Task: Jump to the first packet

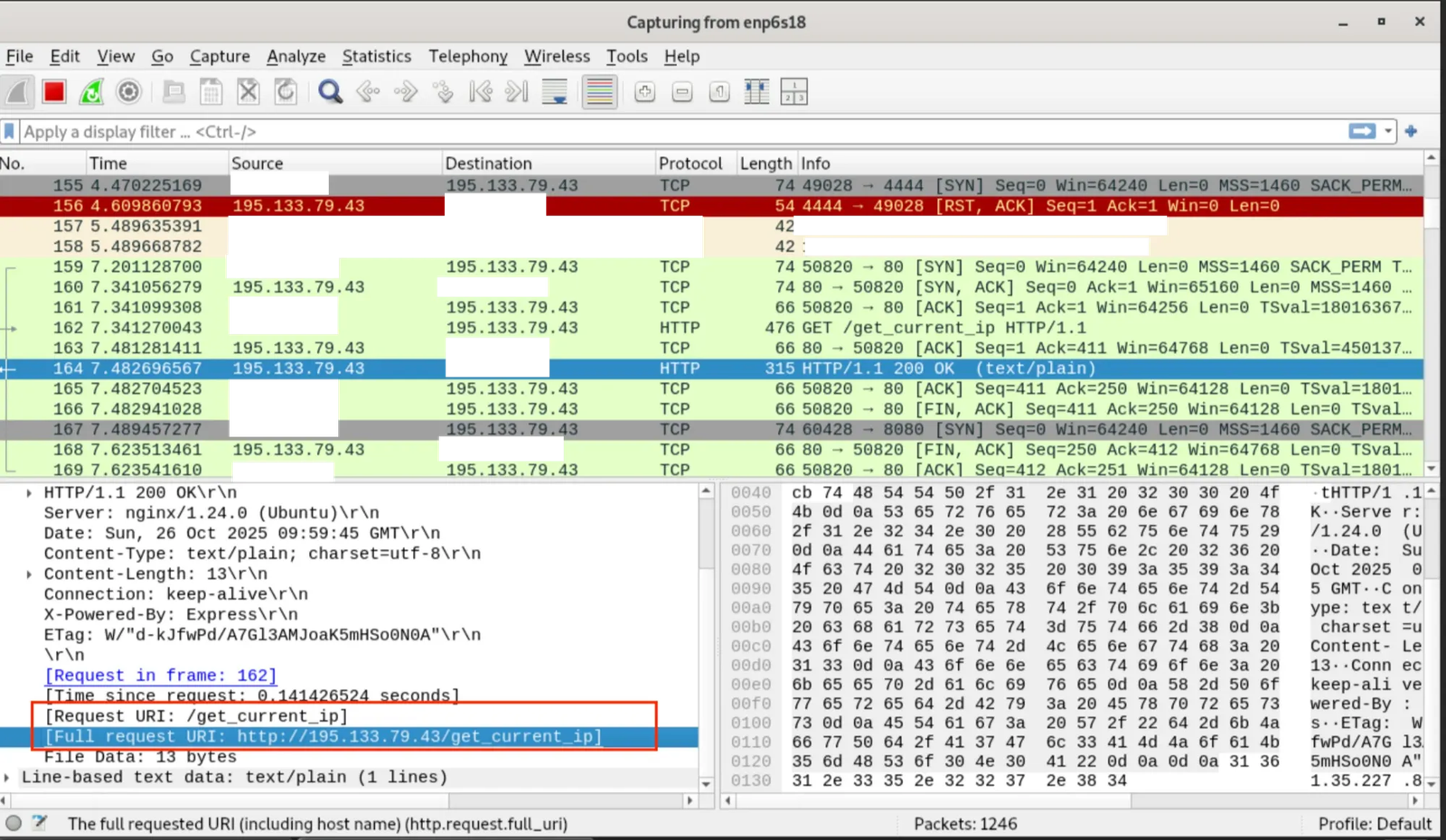Action: 481,91
